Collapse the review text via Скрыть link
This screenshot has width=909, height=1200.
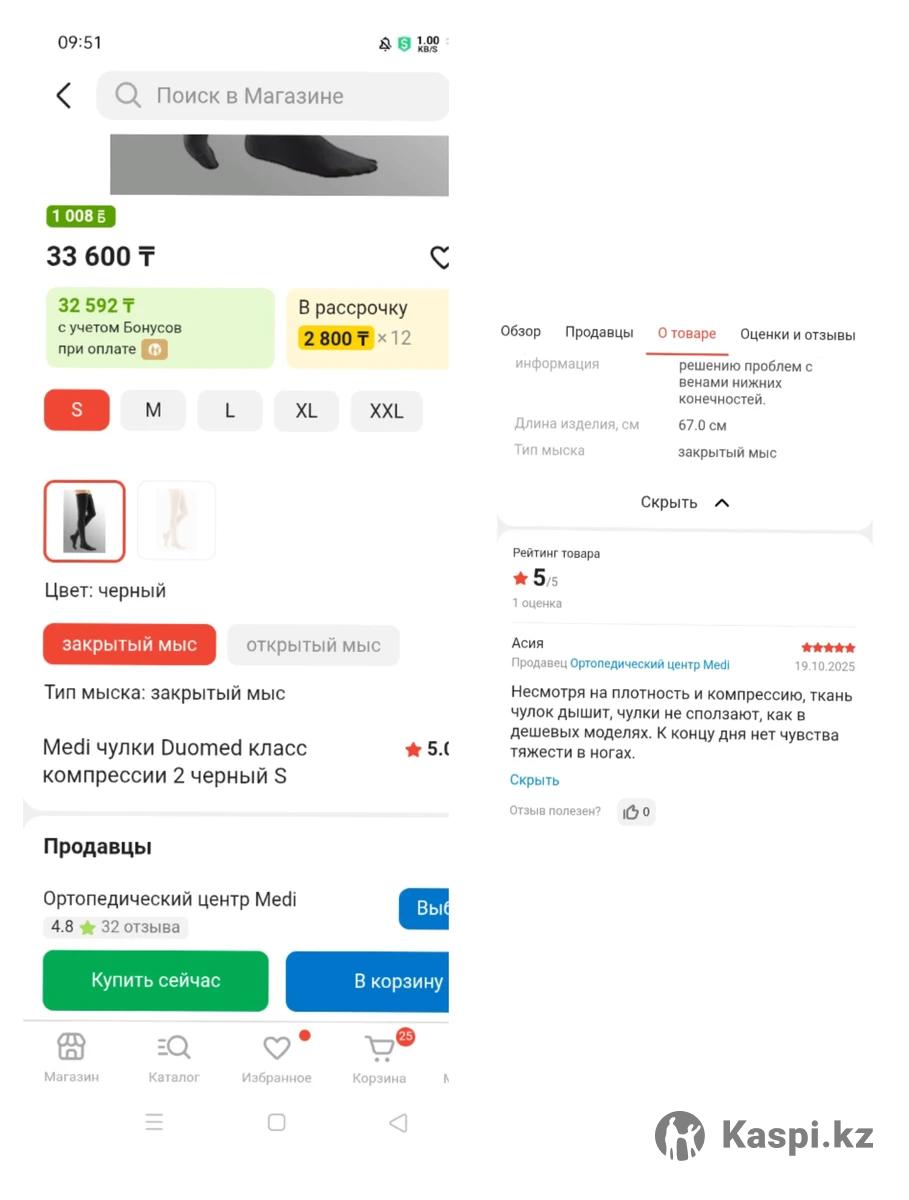(x=534, y=780)
